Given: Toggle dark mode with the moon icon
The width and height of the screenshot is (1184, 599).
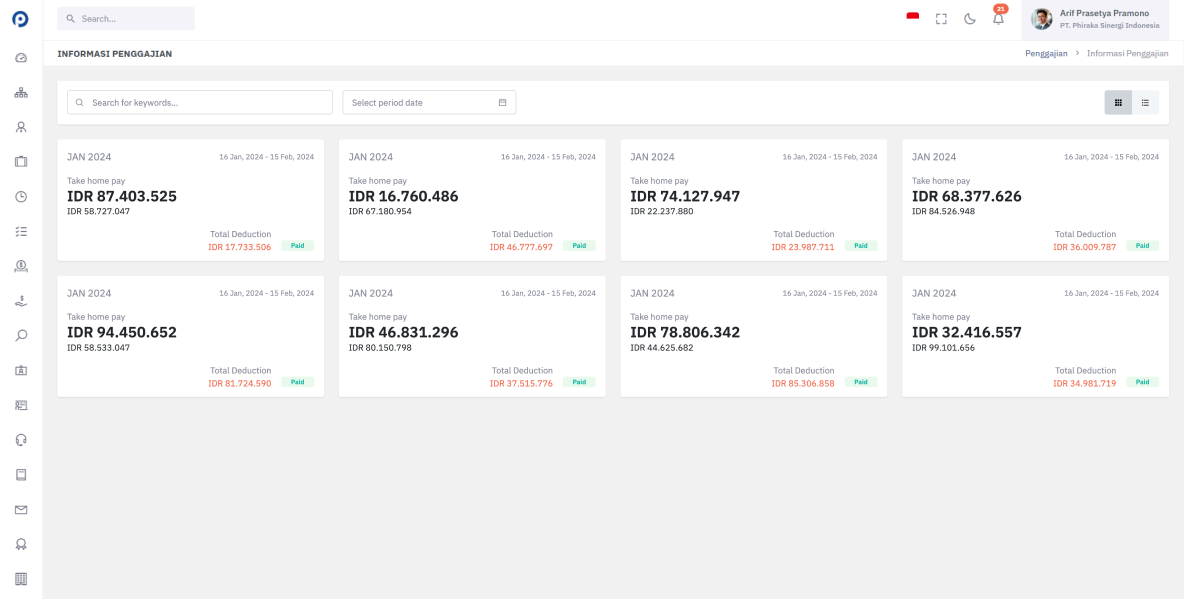Looking at the screenshot, I should [970, 19].
